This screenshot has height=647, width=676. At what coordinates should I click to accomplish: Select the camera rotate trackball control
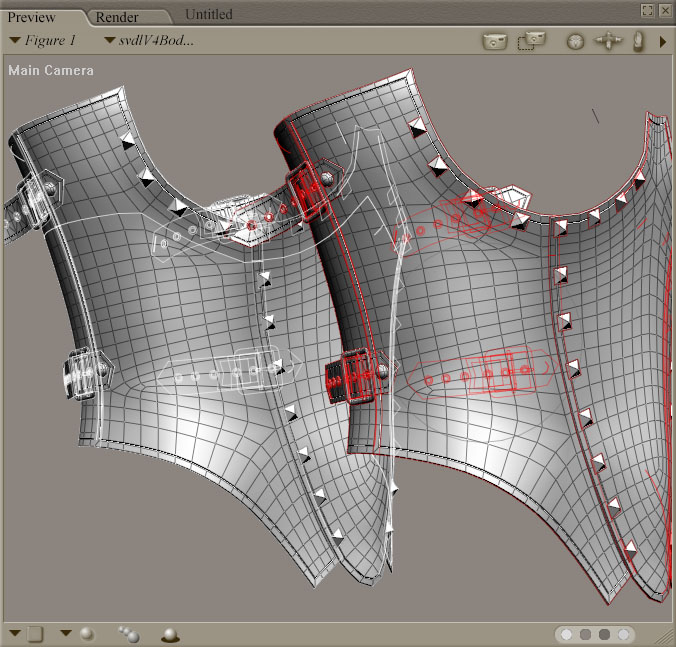575,42
